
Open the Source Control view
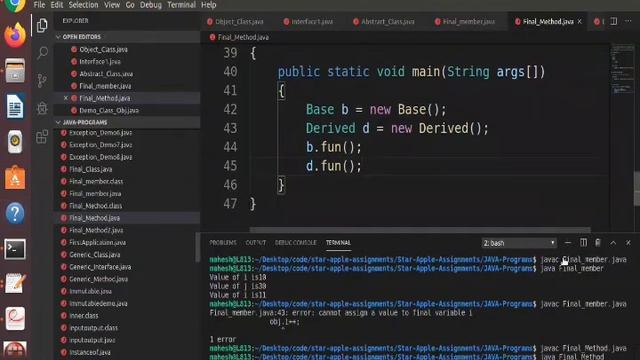[x=42, y=80]
